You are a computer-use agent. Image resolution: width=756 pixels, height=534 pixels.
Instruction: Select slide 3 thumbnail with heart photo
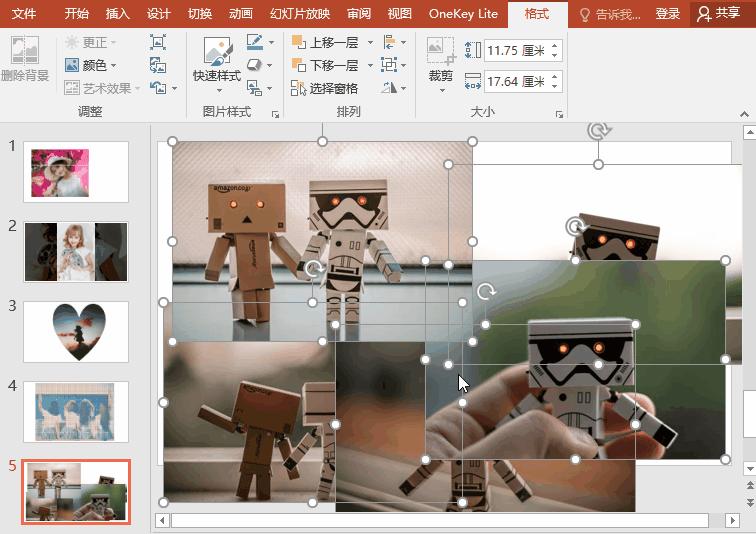pyautogui.click(x=76, y=332)
